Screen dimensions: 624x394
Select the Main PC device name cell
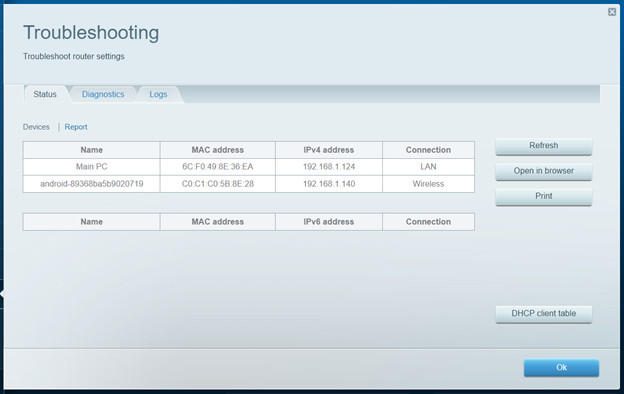92,167
